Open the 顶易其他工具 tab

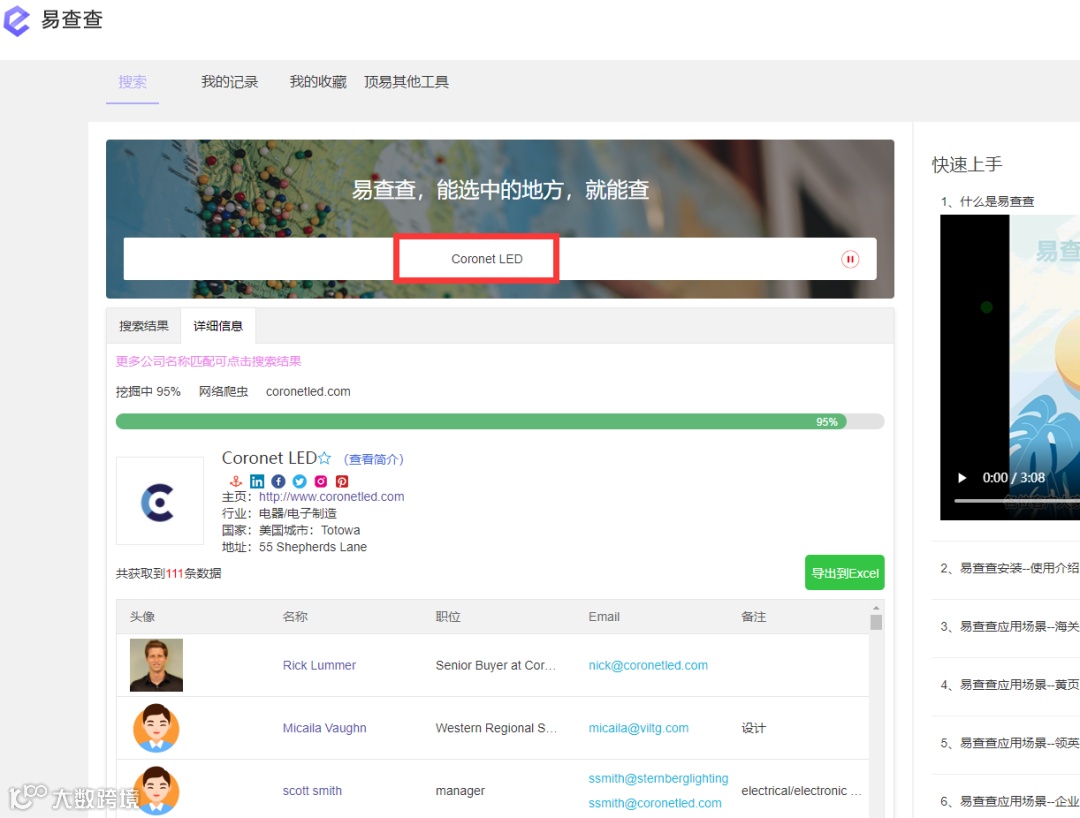click(406, 82)
